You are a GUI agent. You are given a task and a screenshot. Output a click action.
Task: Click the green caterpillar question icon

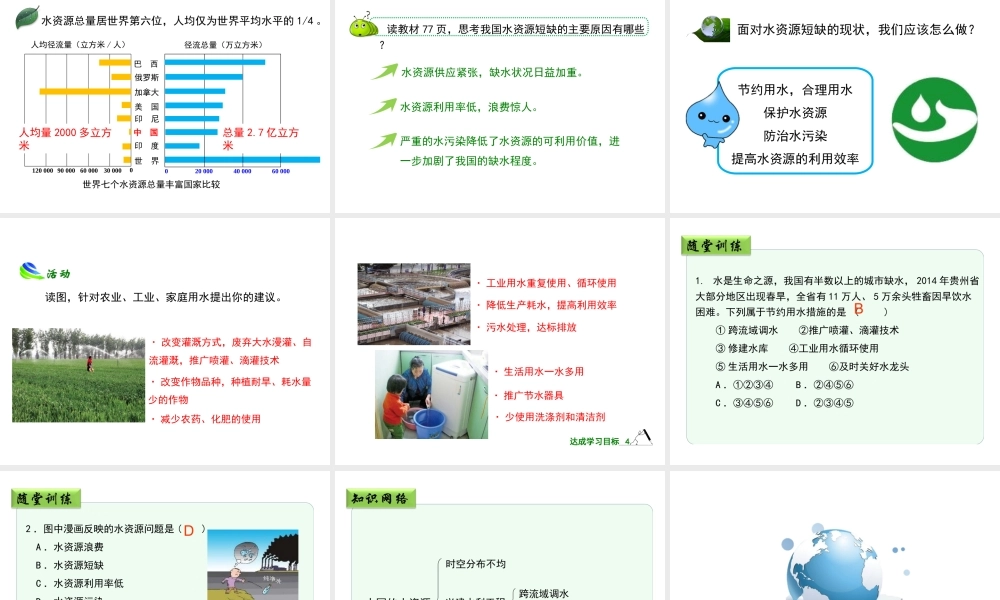click(x=363, y=27)
